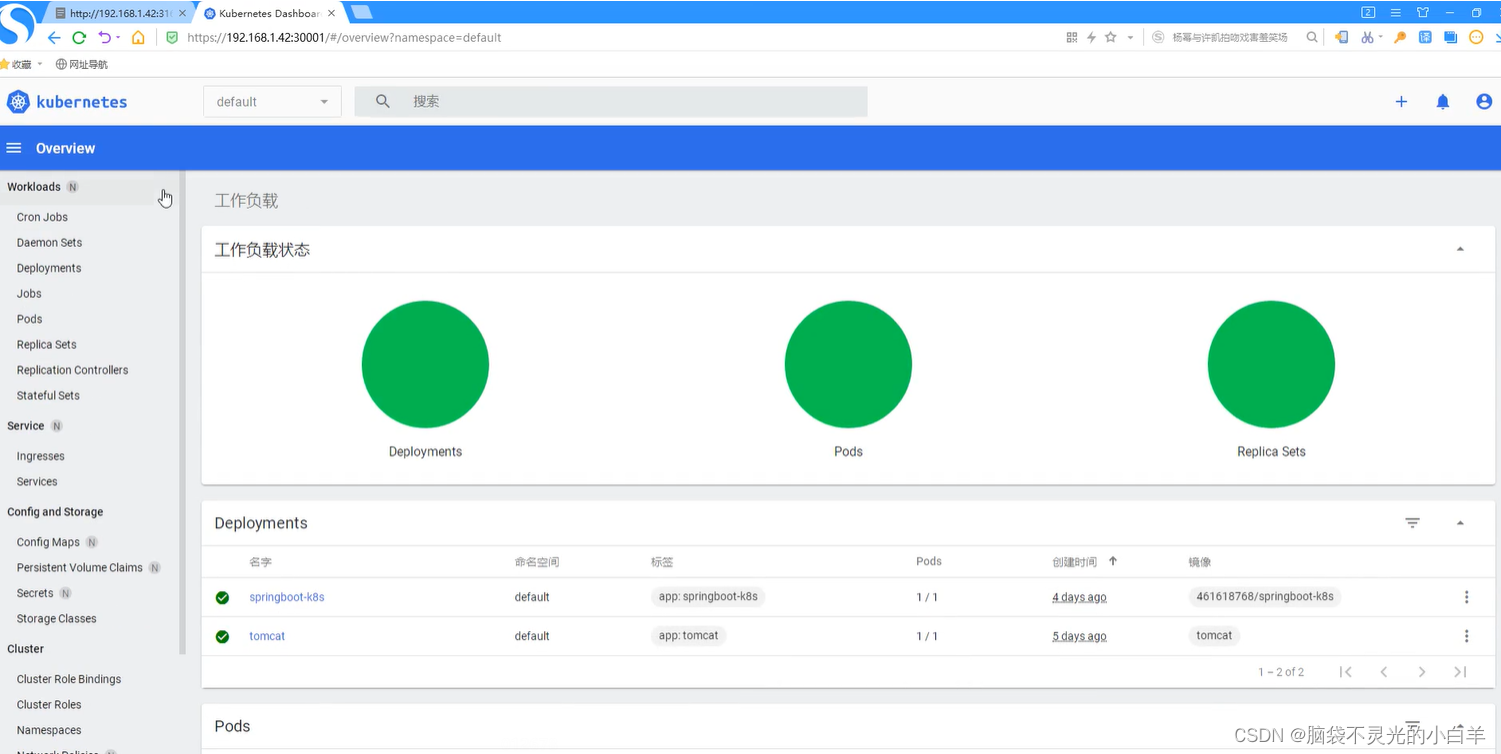1501x754 pixels.
Task: Open Jobs in sidebar
Action: point(29,294)
